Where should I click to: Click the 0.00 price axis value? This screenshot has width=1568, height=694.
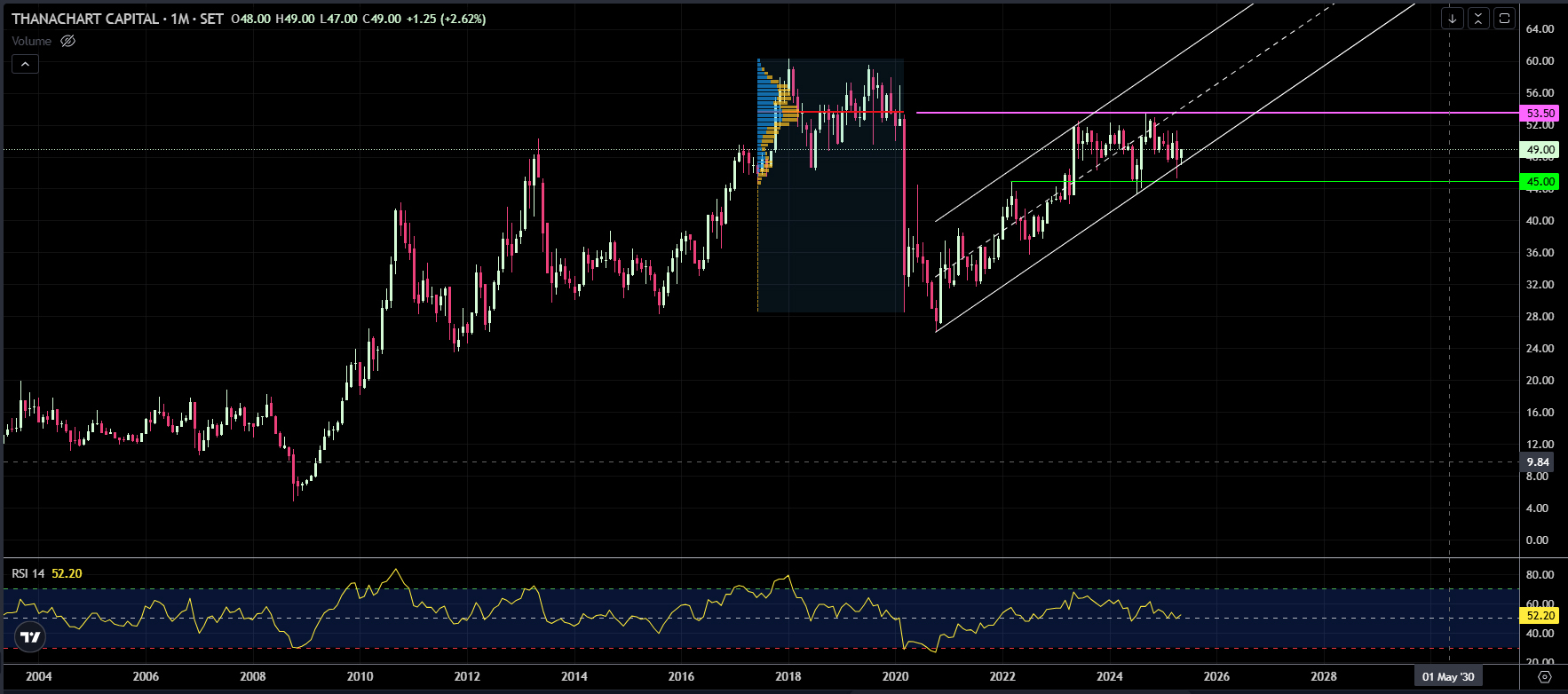[x=1537, y=540]
